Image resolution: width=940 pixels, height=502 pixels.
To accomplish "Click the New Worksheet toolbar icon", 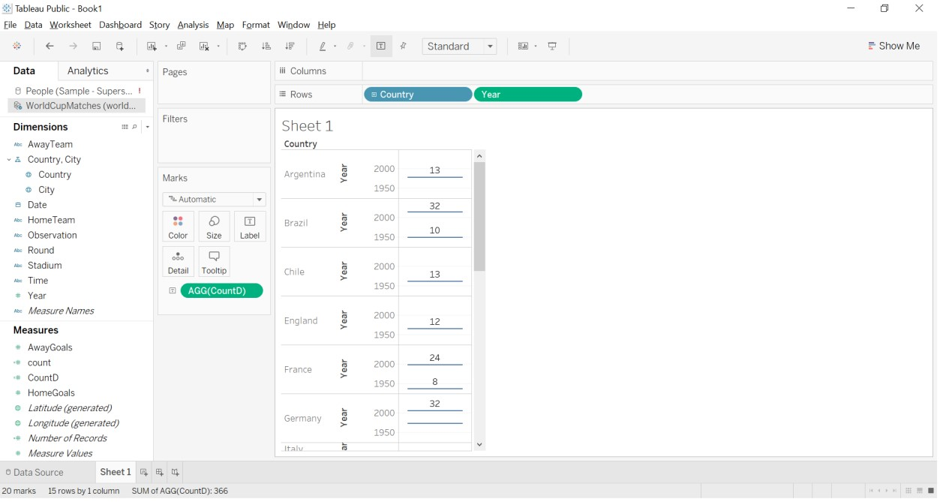I will [x=152, y=46].
